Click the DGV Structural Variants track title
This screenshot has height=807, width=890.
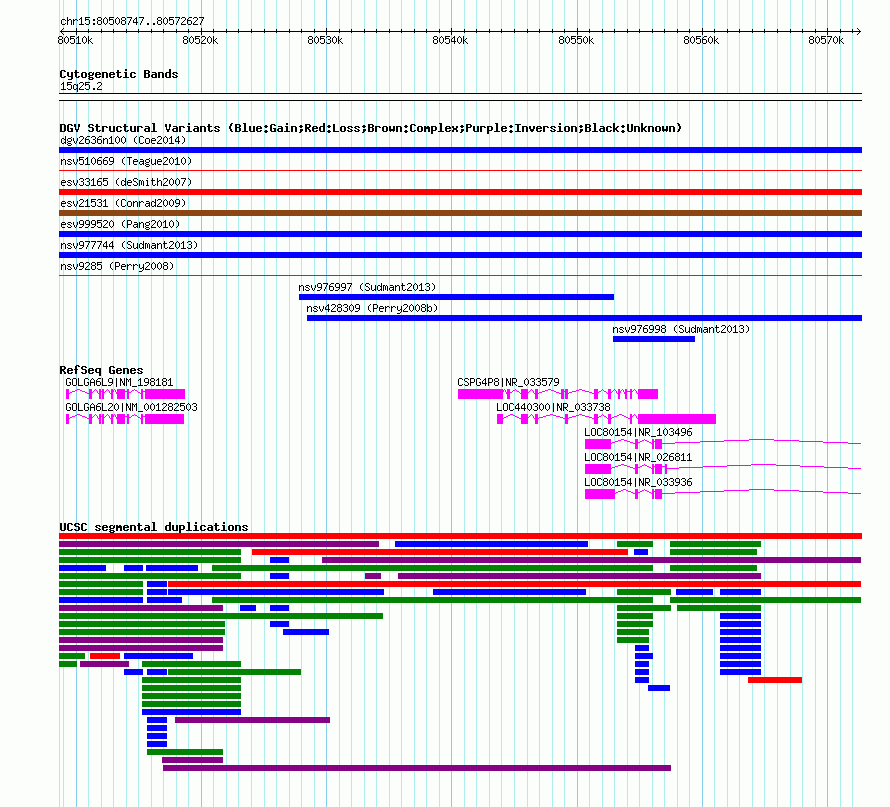[x=370, y=128]
